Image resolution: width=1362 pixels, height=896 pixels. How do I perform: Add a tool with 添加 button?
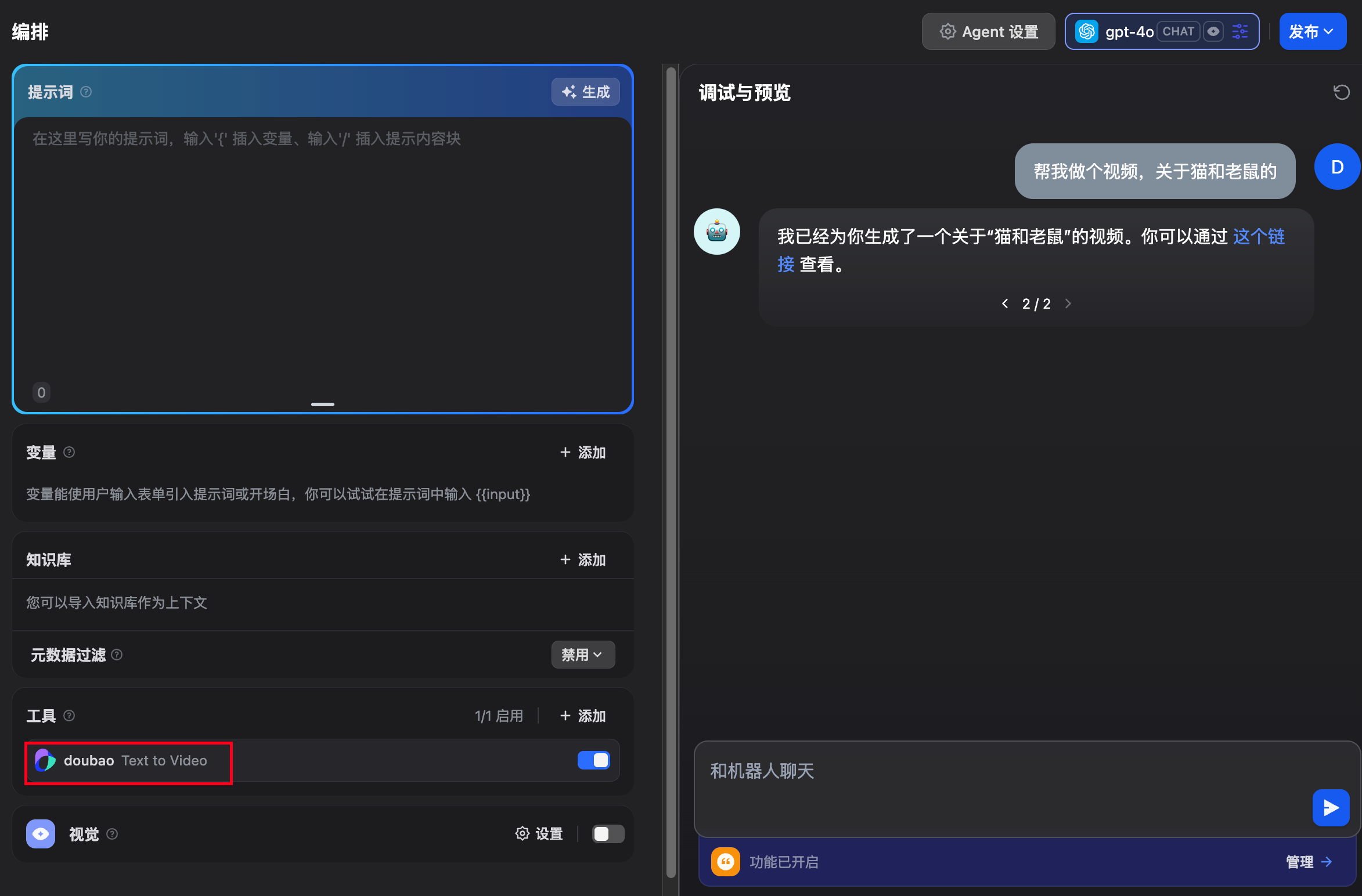coord(582,716)
